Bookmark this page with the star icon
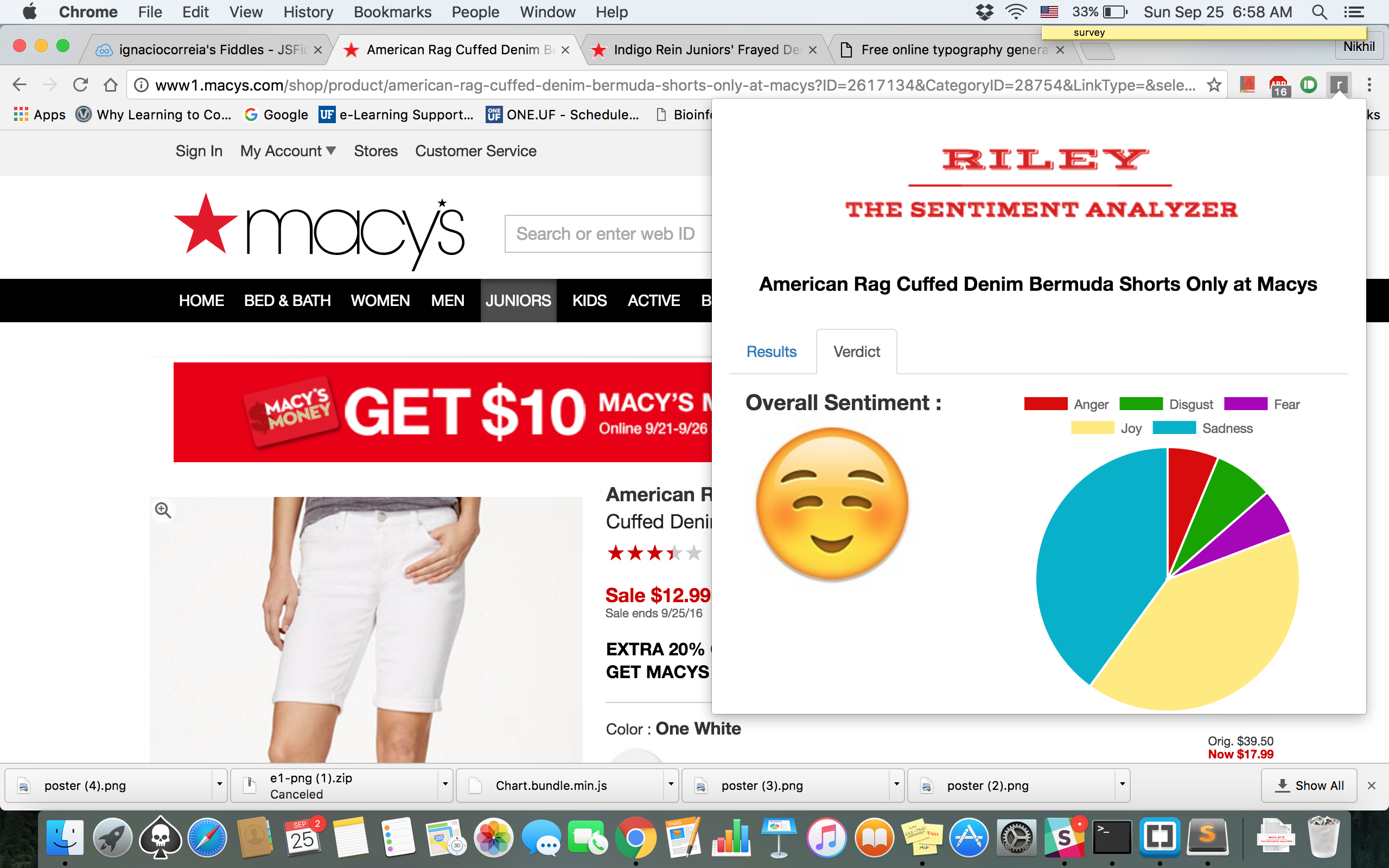This screenshot has width=1389, height=868. [x=1213, y=86]
